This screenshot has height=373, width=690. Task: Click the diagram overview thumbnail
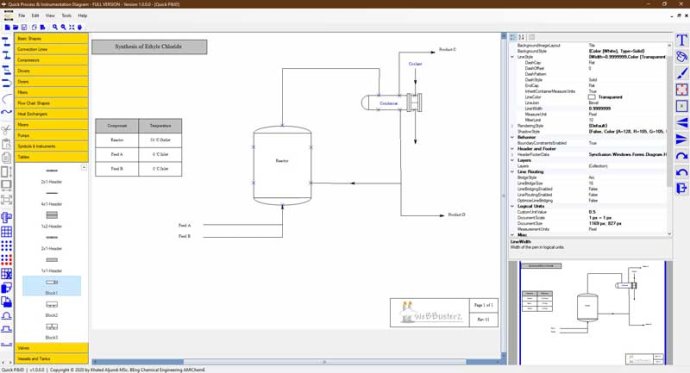592,313
